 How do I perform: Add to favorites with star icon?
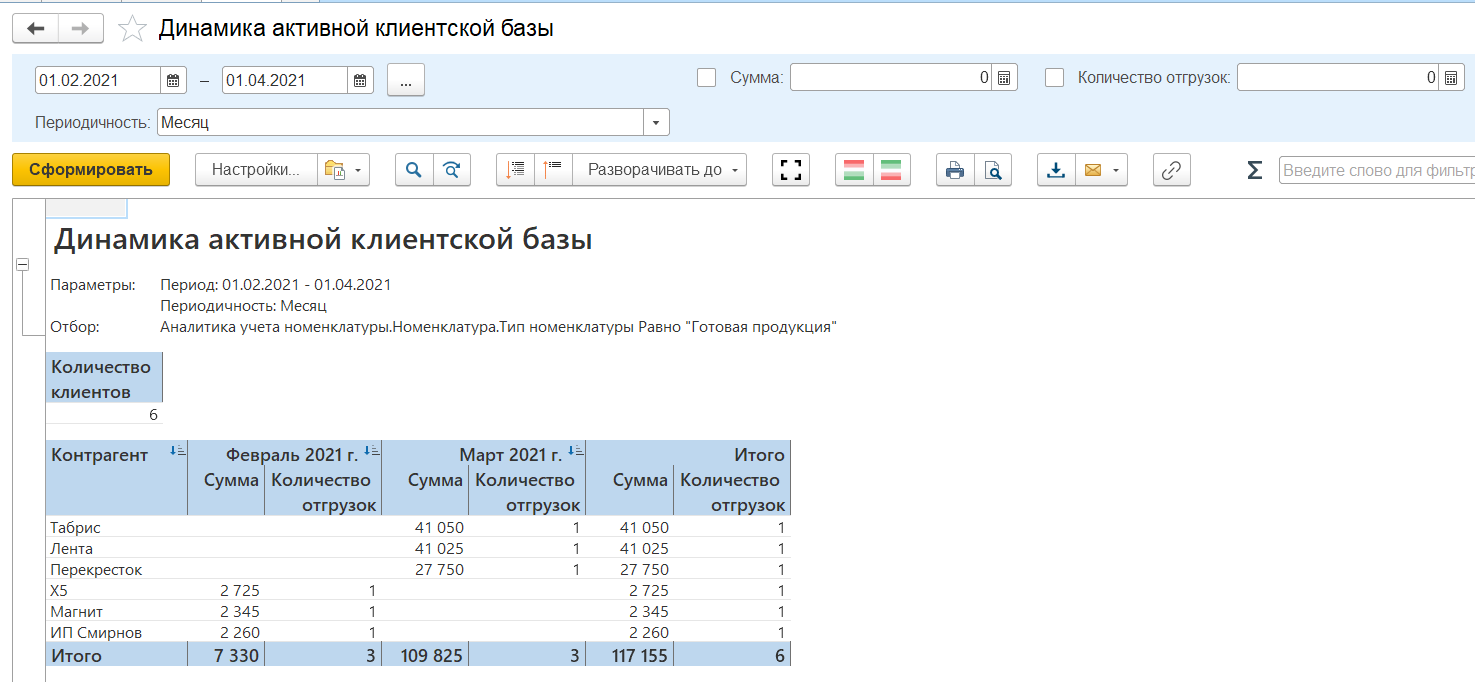pyautogui.click(x=132, y=29)
